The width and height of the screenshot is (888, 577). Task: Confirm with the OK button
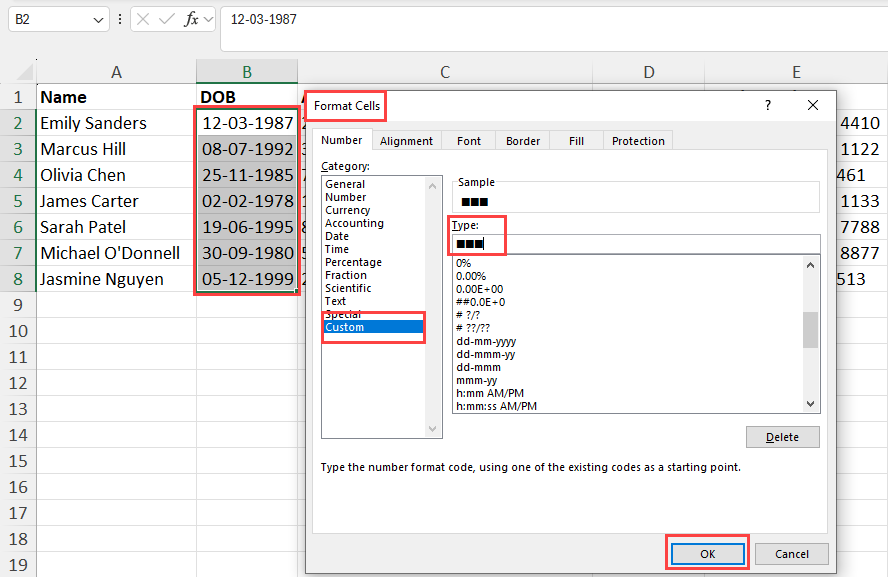coord(708,554)
